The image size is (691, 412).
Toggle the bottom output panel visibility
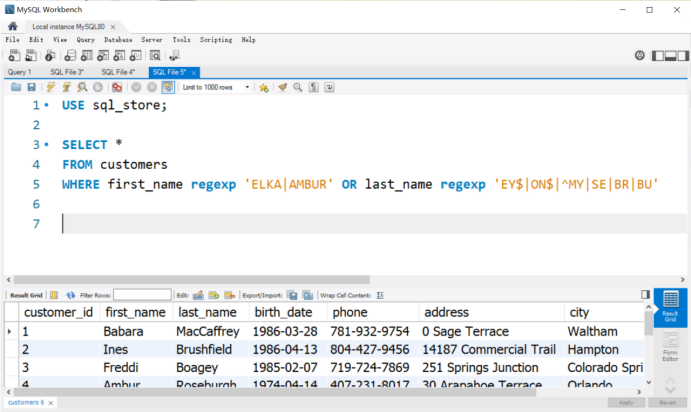pos(671,56)
